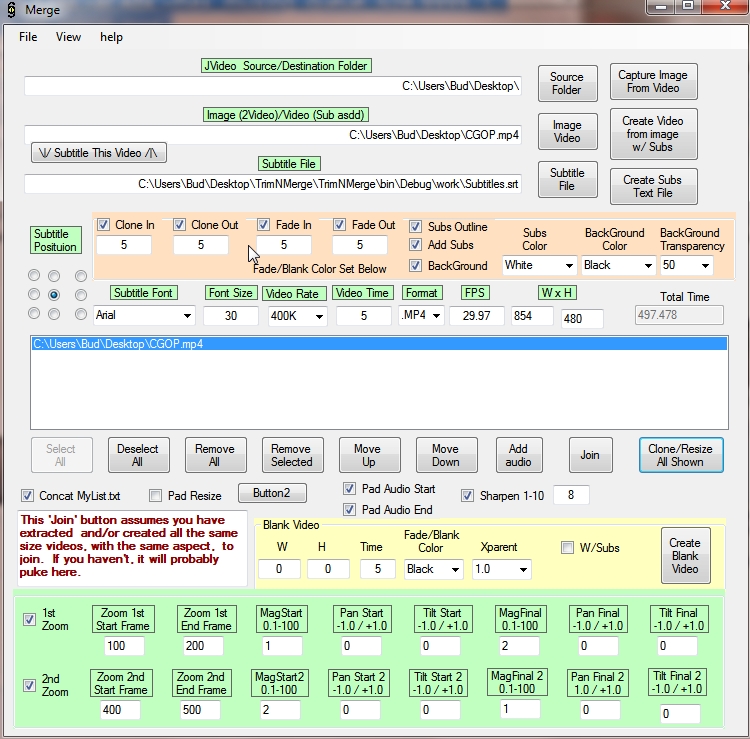Click the Deselect All button
This screenshot has height=739, width=750.
pos(138,455)
